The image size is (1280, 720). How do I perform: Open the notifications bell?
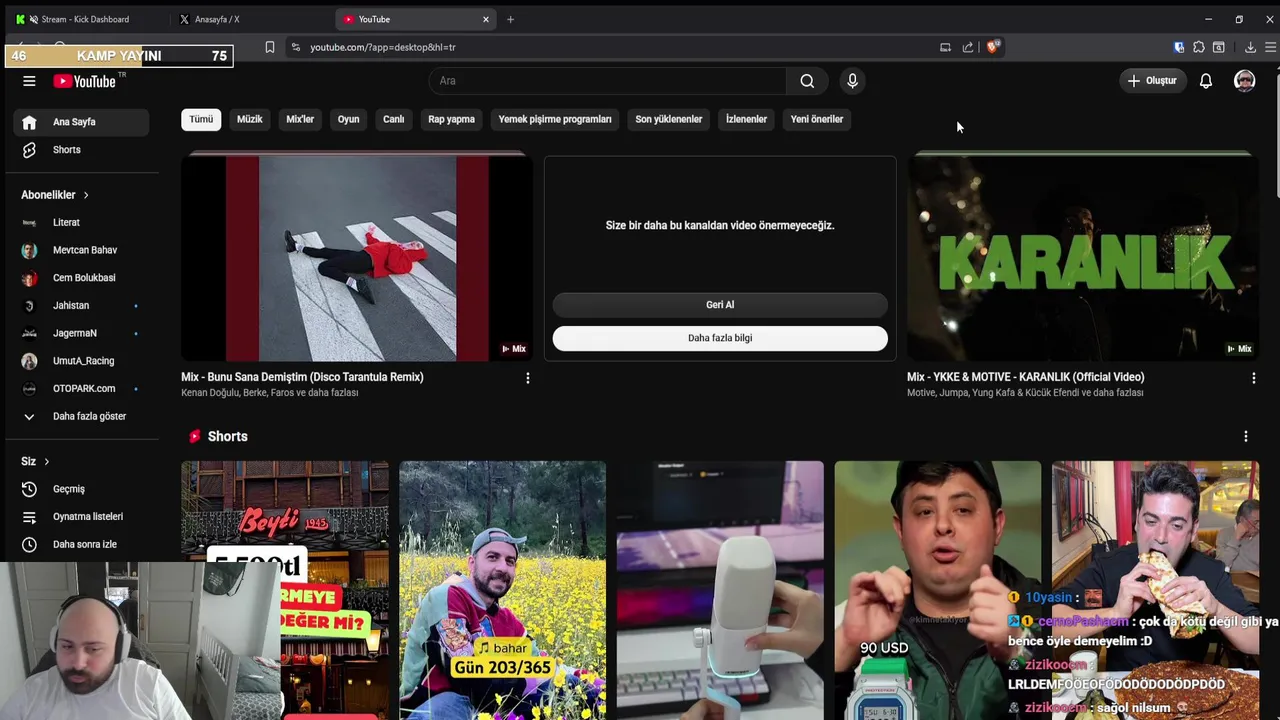[1206, 81]
